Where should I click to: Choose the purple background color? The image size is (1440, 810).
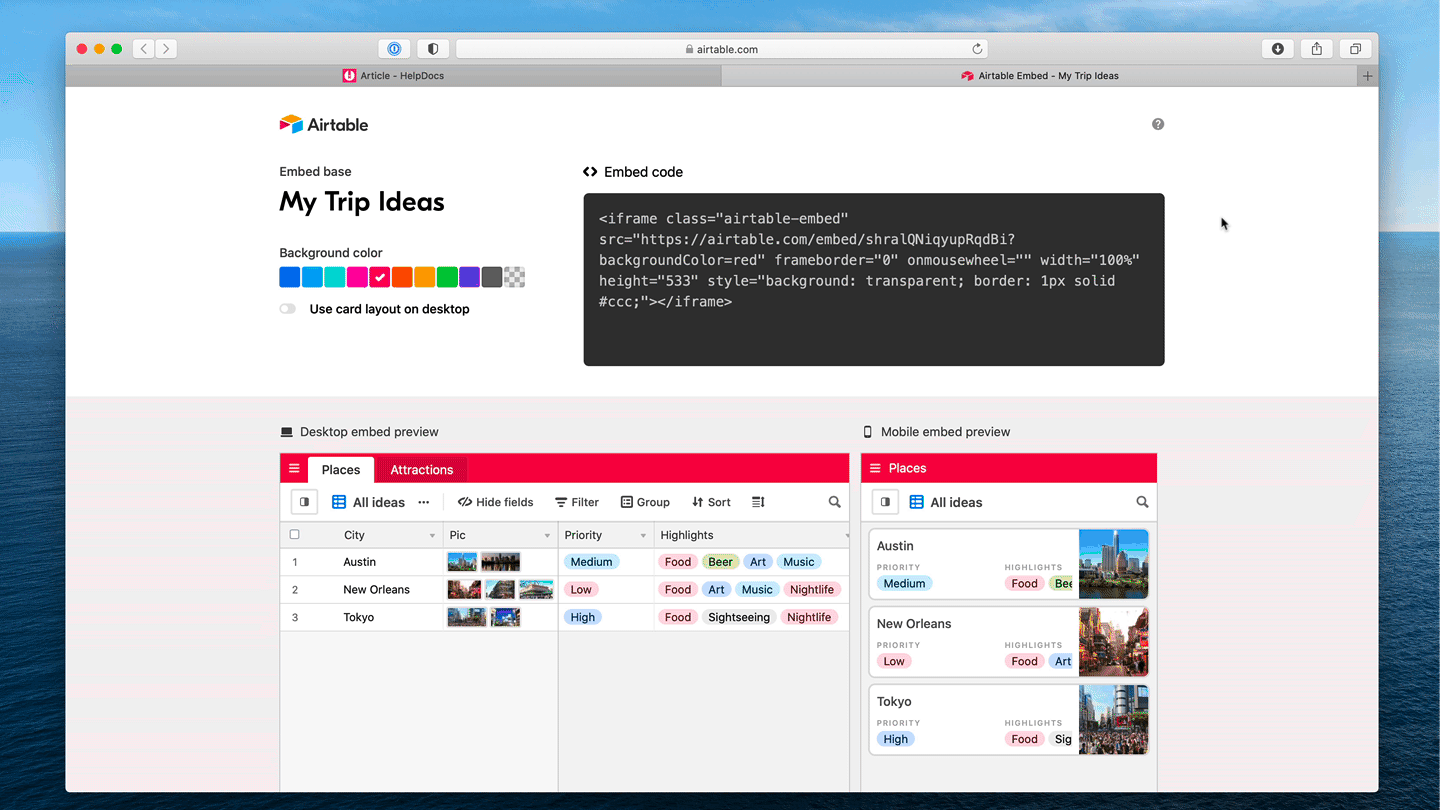tap(469, 277)
